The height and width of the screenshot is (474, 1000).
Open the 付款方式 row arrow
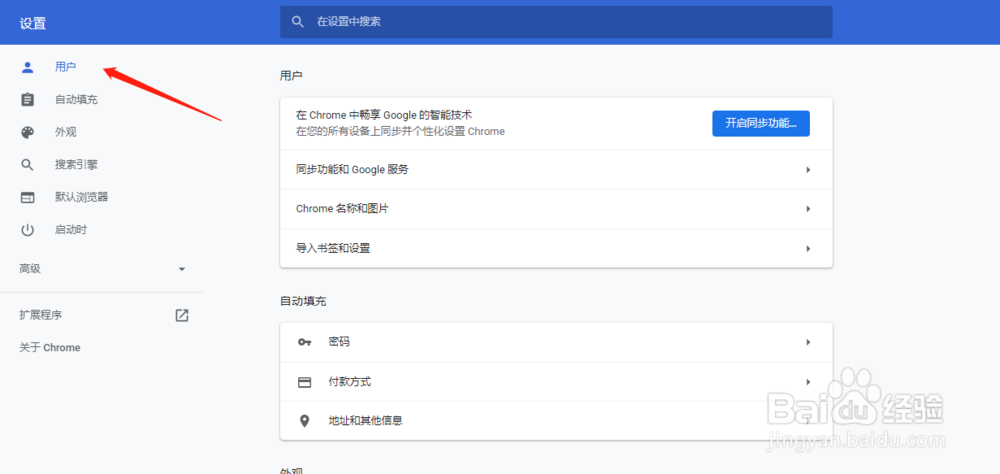coord(808,382)
